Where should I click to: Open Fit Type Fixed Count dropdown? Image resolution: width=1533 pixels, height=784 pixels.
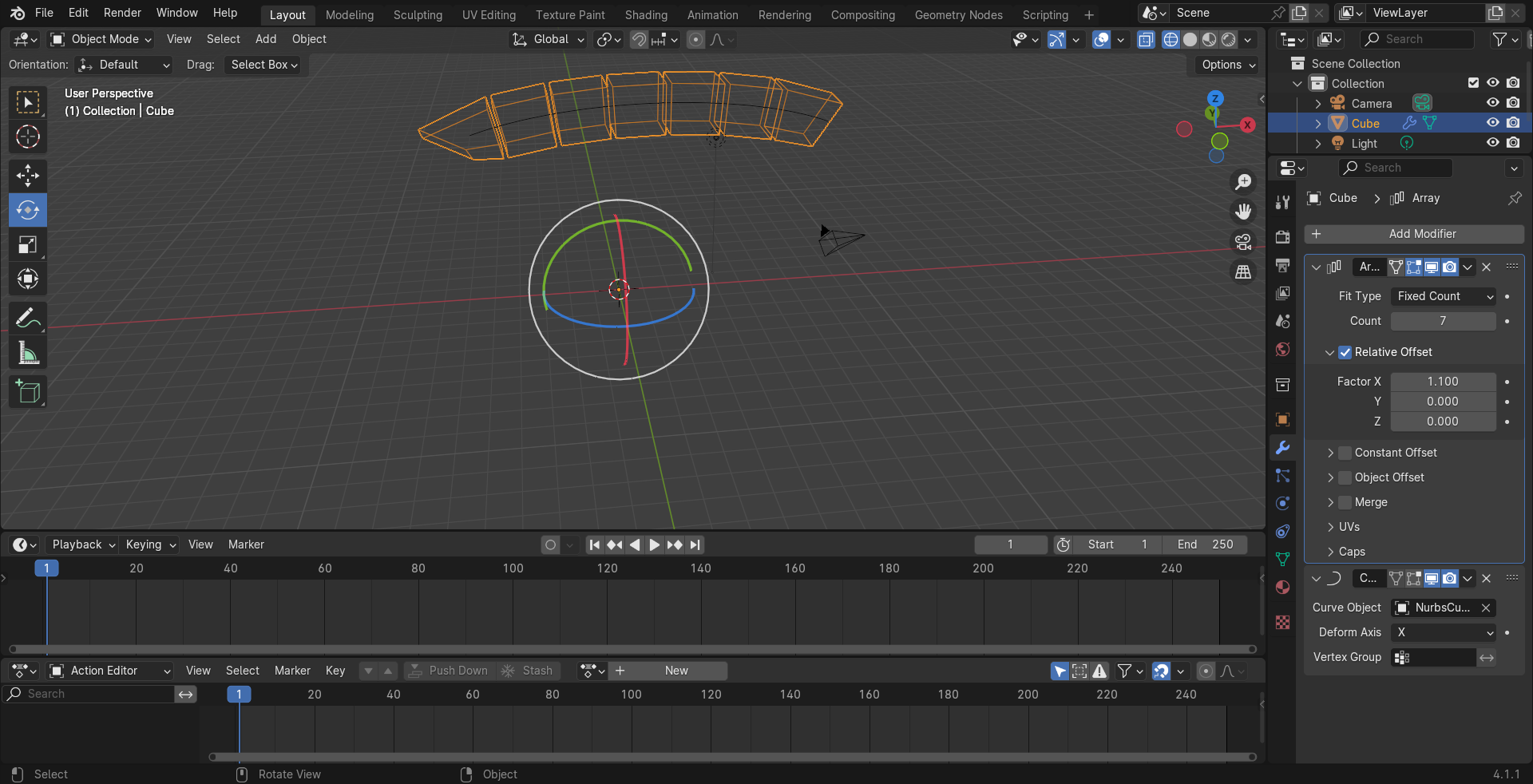tap(1443, 296)
